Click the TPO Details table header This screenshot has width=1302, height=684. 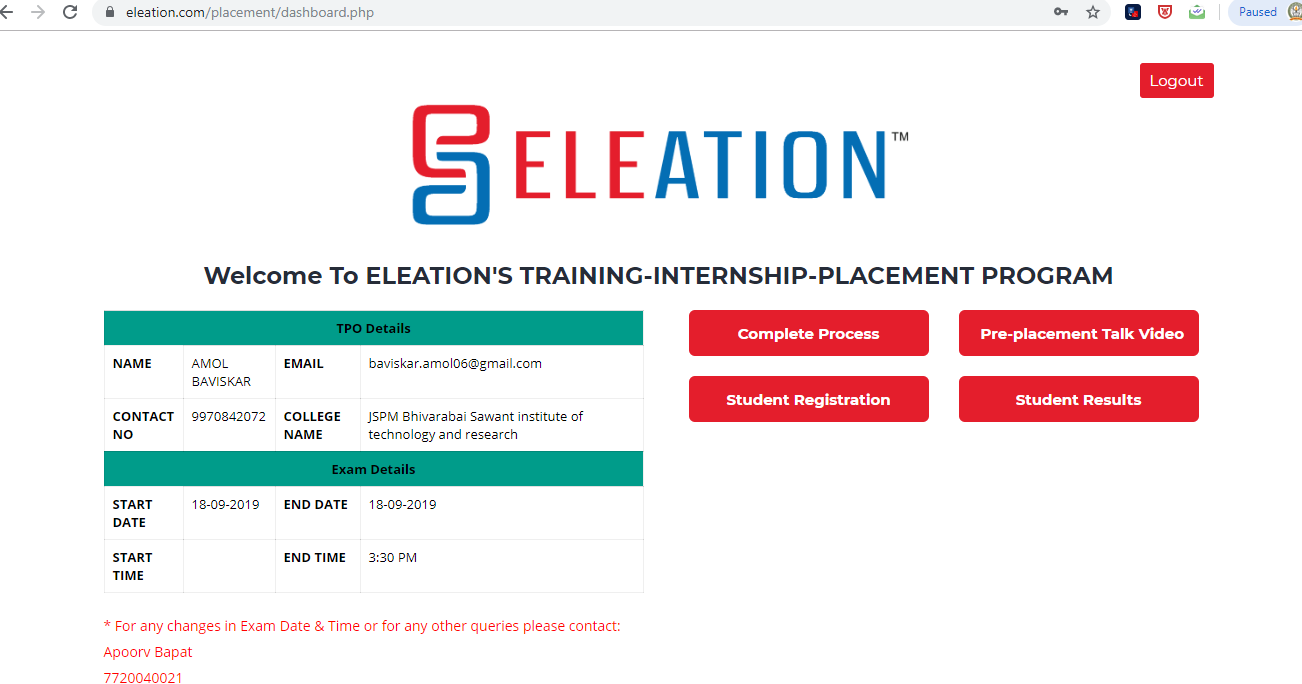pyautogui.click(x=373, y=328)
